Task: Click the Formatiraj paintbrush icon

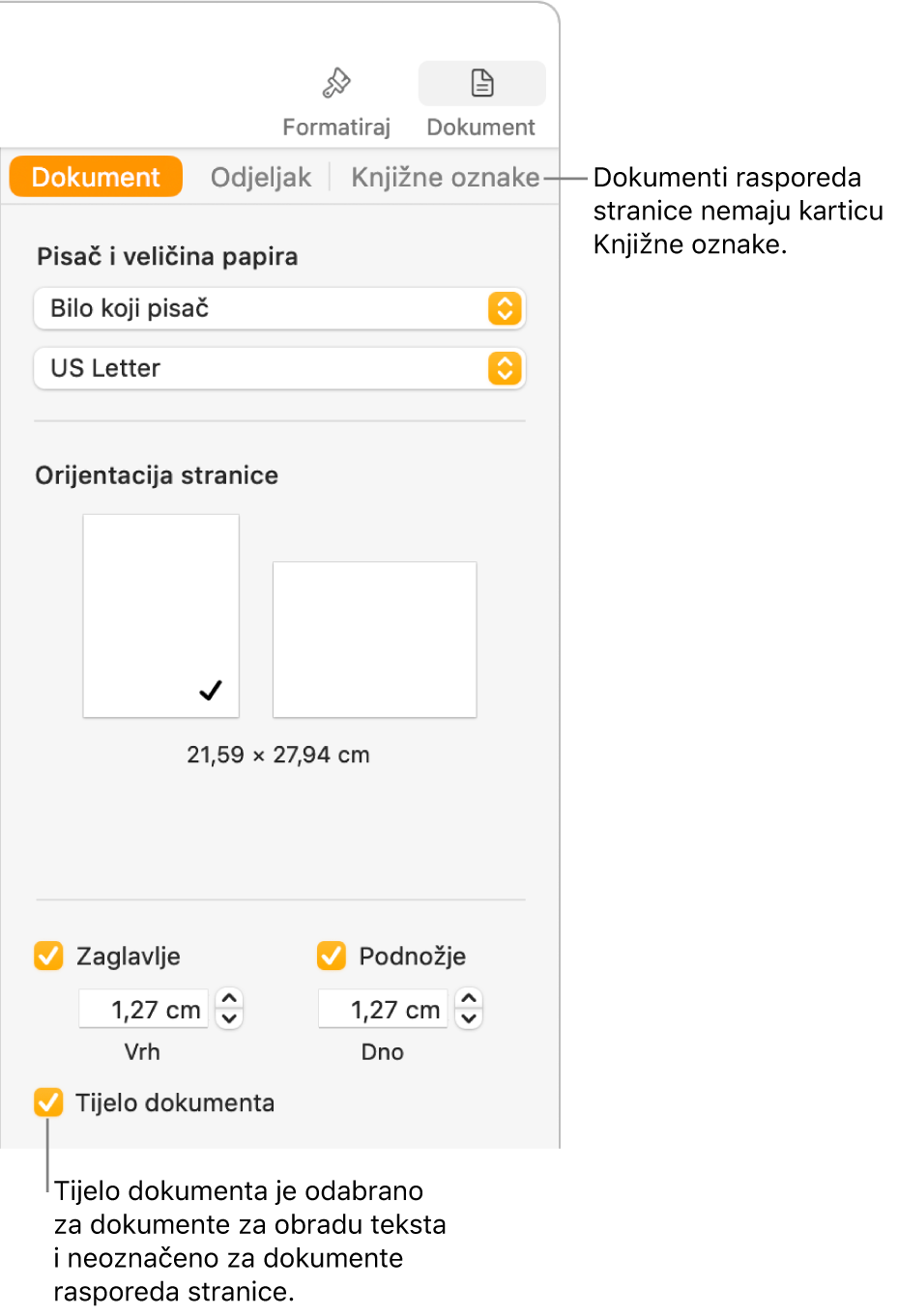Action: 336,84
